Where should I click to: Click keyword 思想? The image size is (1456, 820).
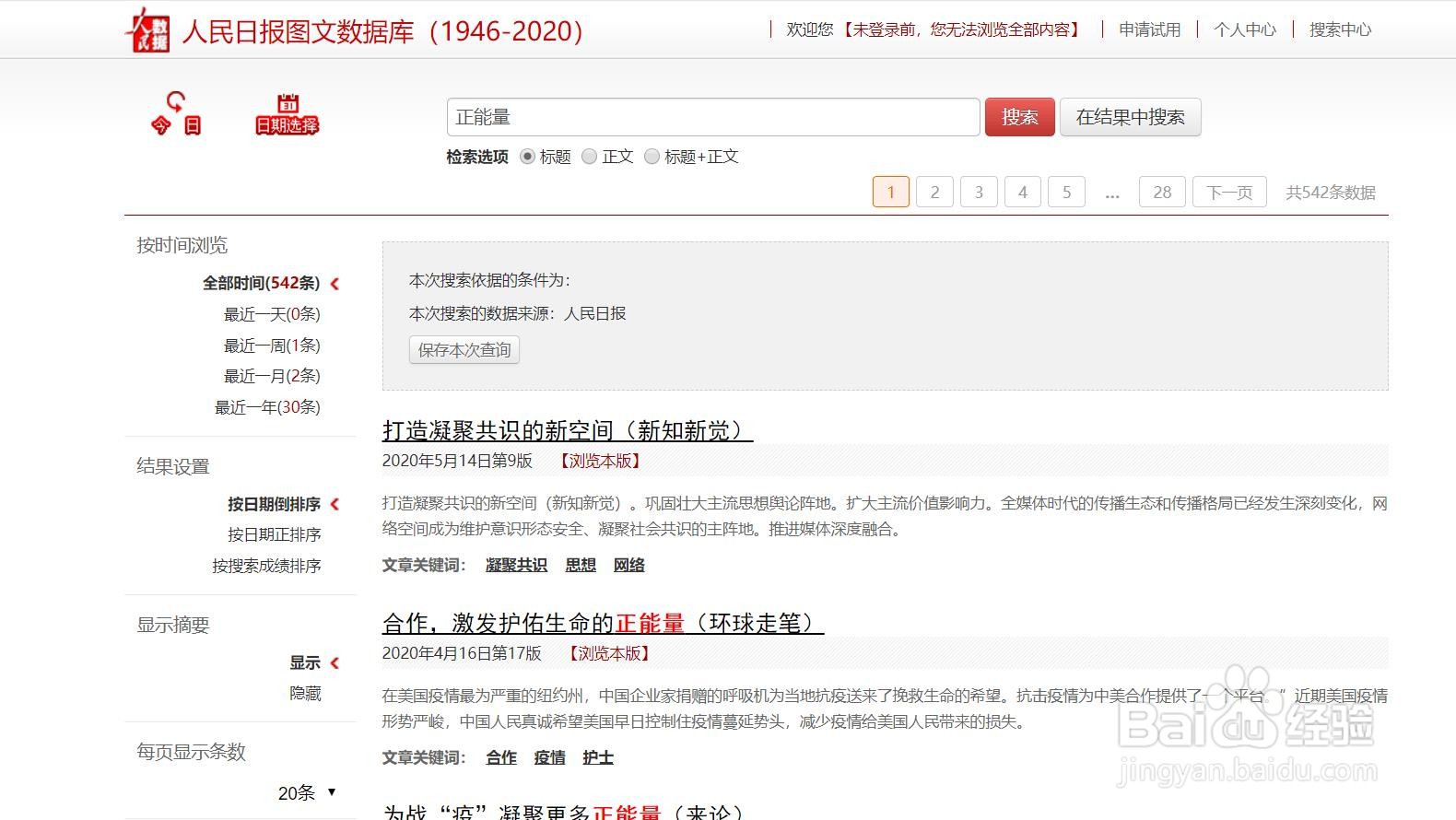pos(581,565)
